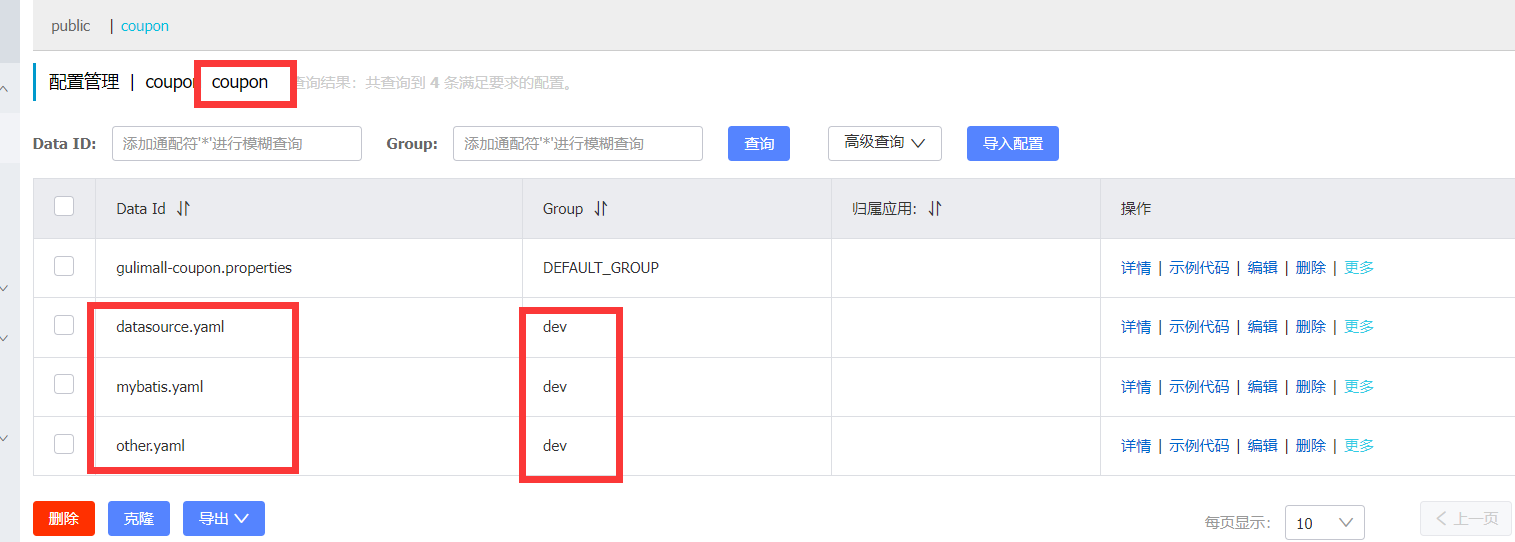Focus the Group search input
1515x542 pixels.
(578, 143)
